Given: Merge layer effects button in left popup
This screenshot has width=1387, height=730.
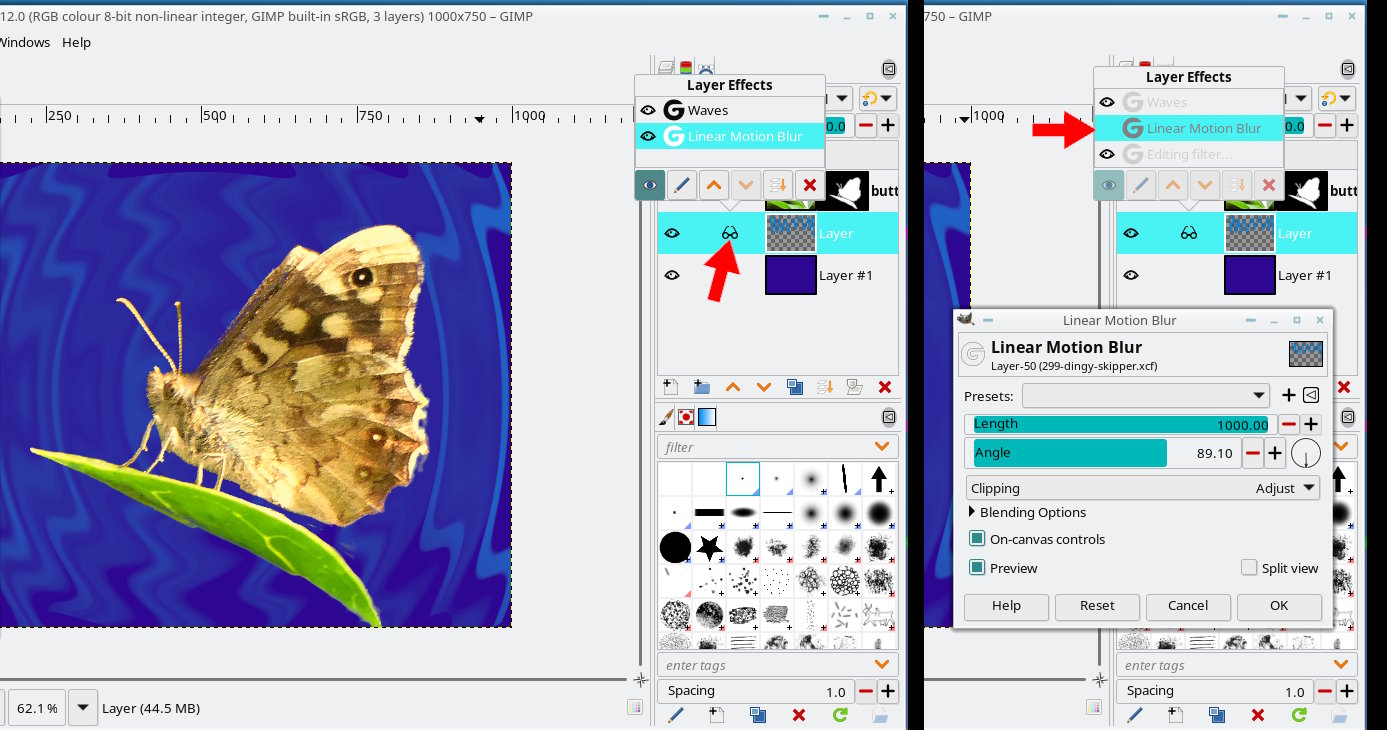Looking at the screenshot, I should (777, 185).
